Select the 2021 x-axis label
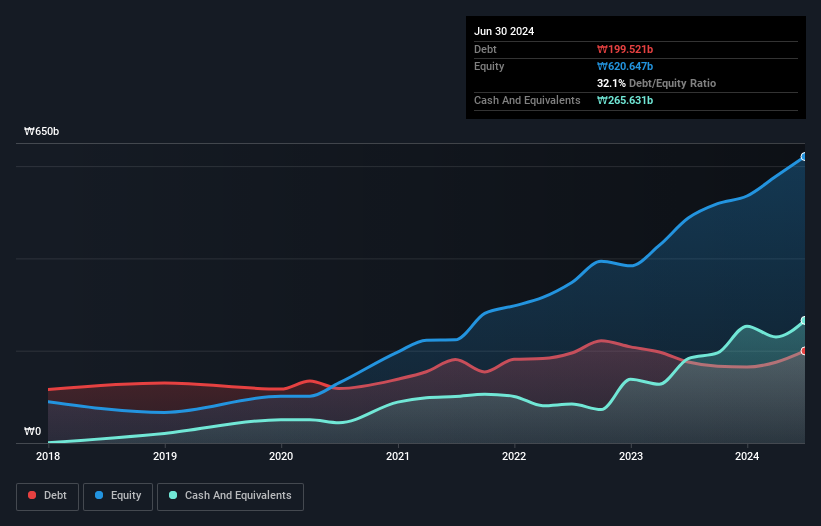 398,456
